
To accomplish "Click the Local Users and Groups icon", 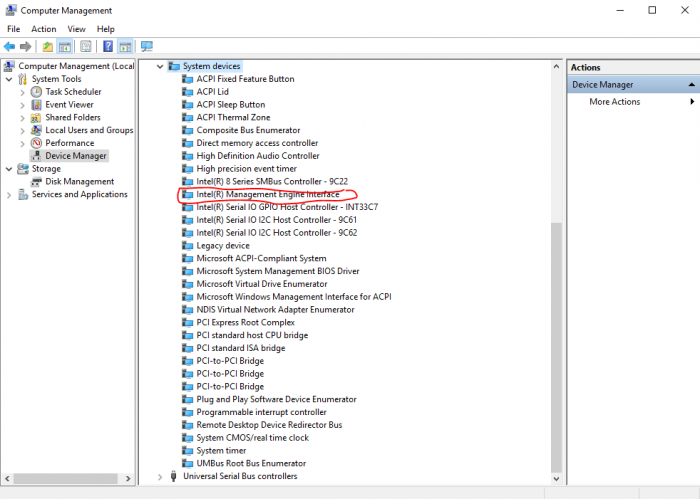I will tap(36, 130).
